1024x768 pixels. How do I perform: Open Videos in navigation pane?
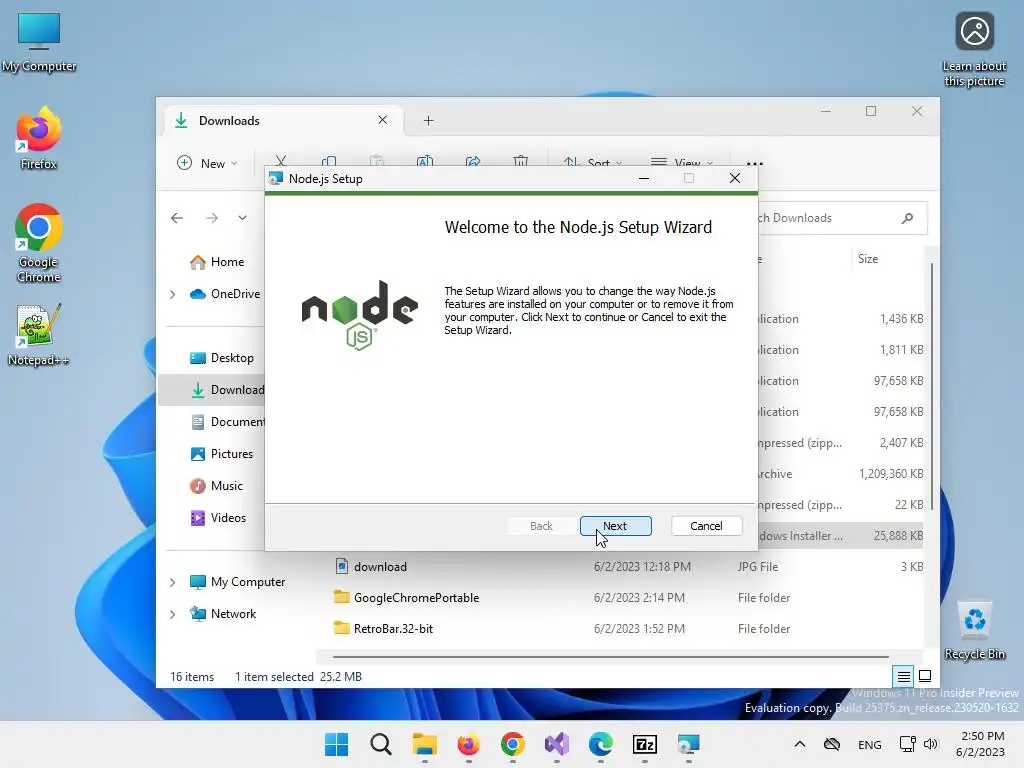[x=218, y=518]
